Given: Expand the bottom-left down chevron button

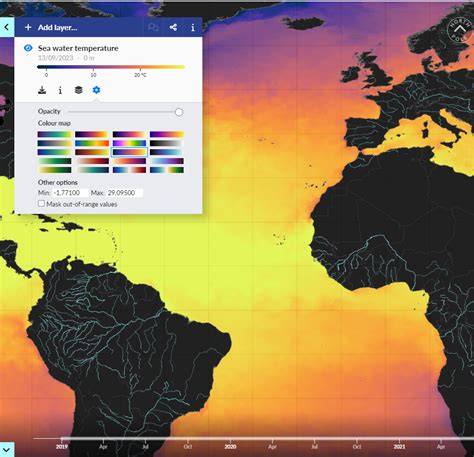Looking at the screenshot, I should 7,450.
